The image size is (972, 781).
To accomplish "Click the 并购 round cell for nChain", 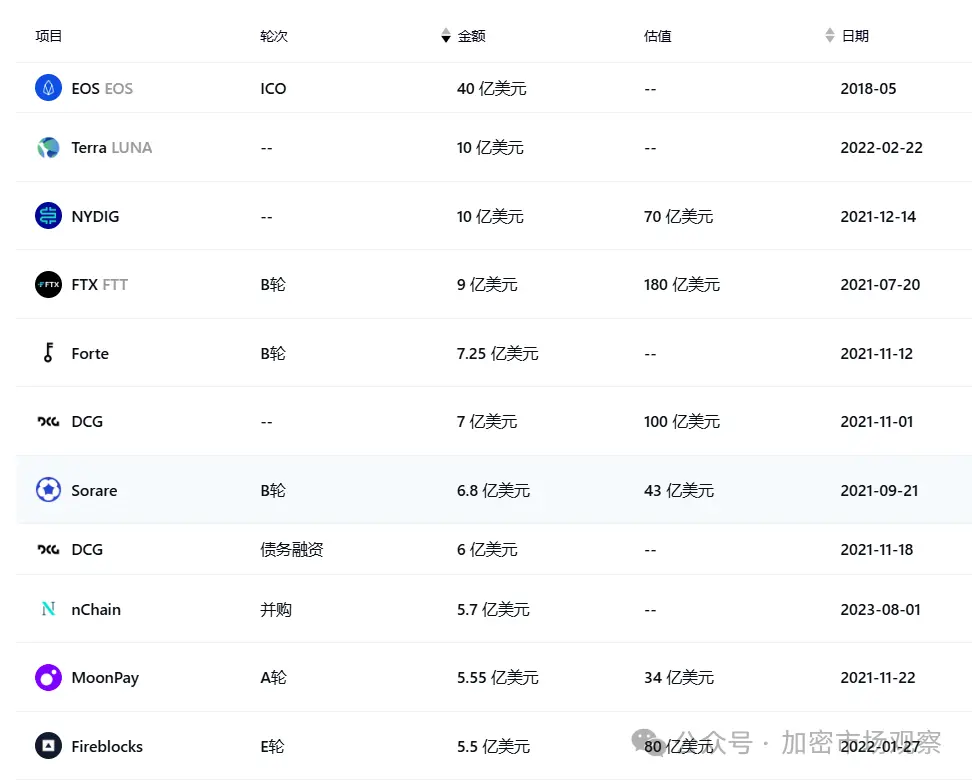I will [x=276, y=609].
